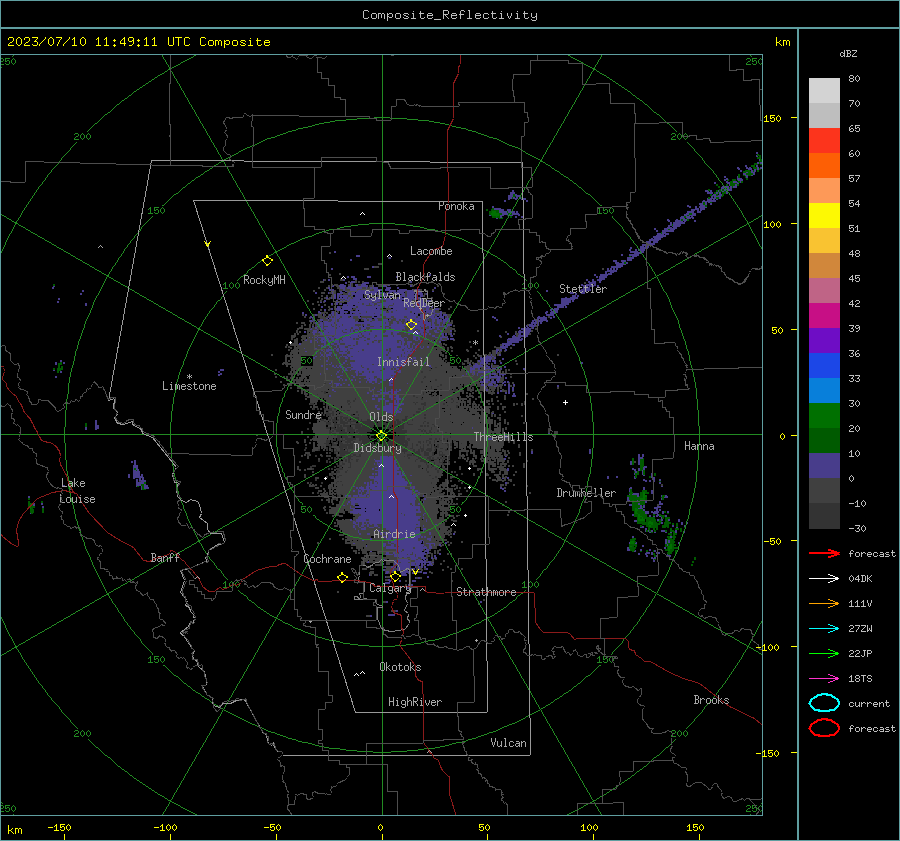
Task: Click the yellow radar site marker at Olds
Action: 382,436
